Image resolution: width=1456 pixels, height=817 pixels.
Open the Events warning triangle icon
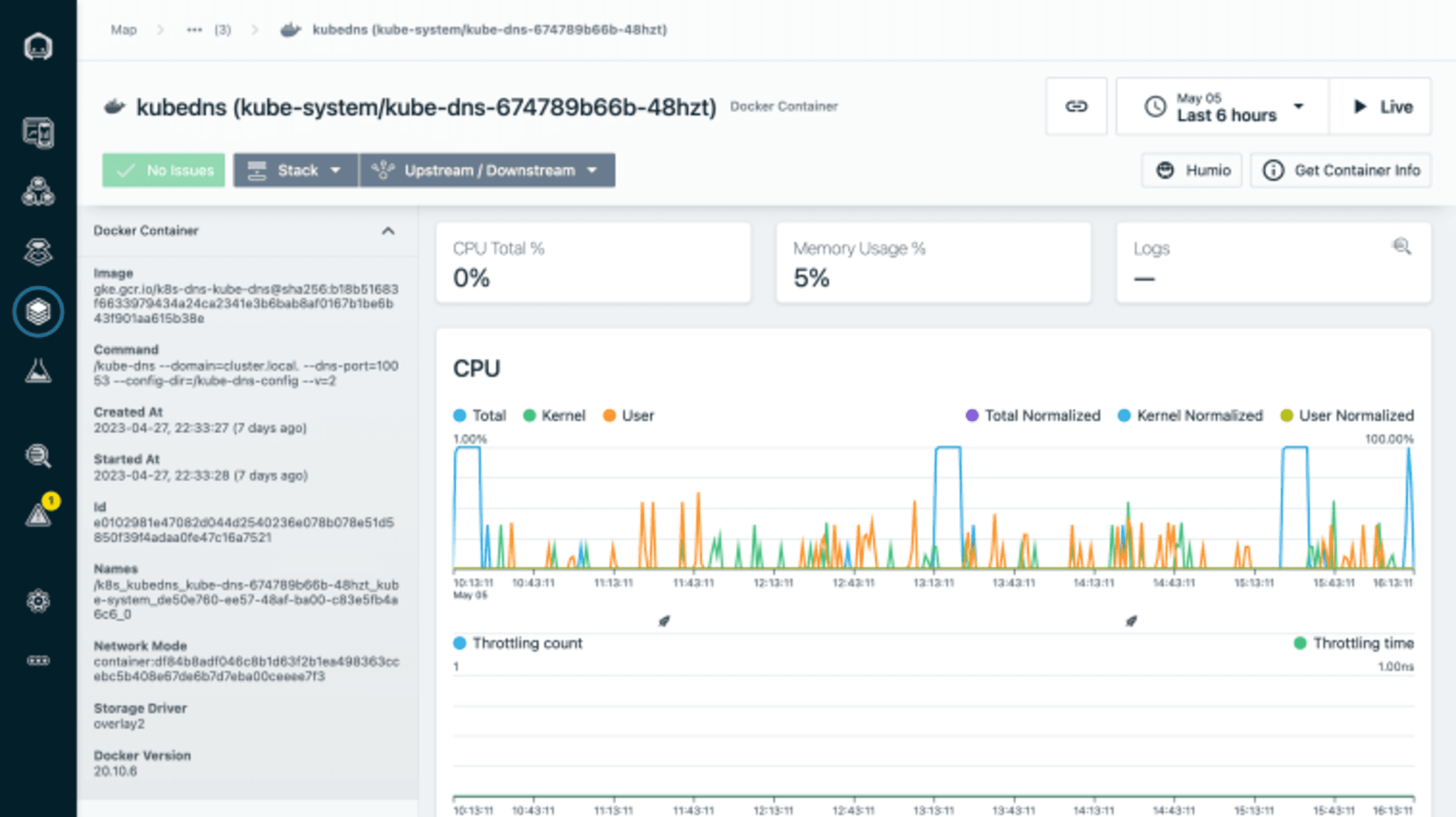(x=38, y=514)
